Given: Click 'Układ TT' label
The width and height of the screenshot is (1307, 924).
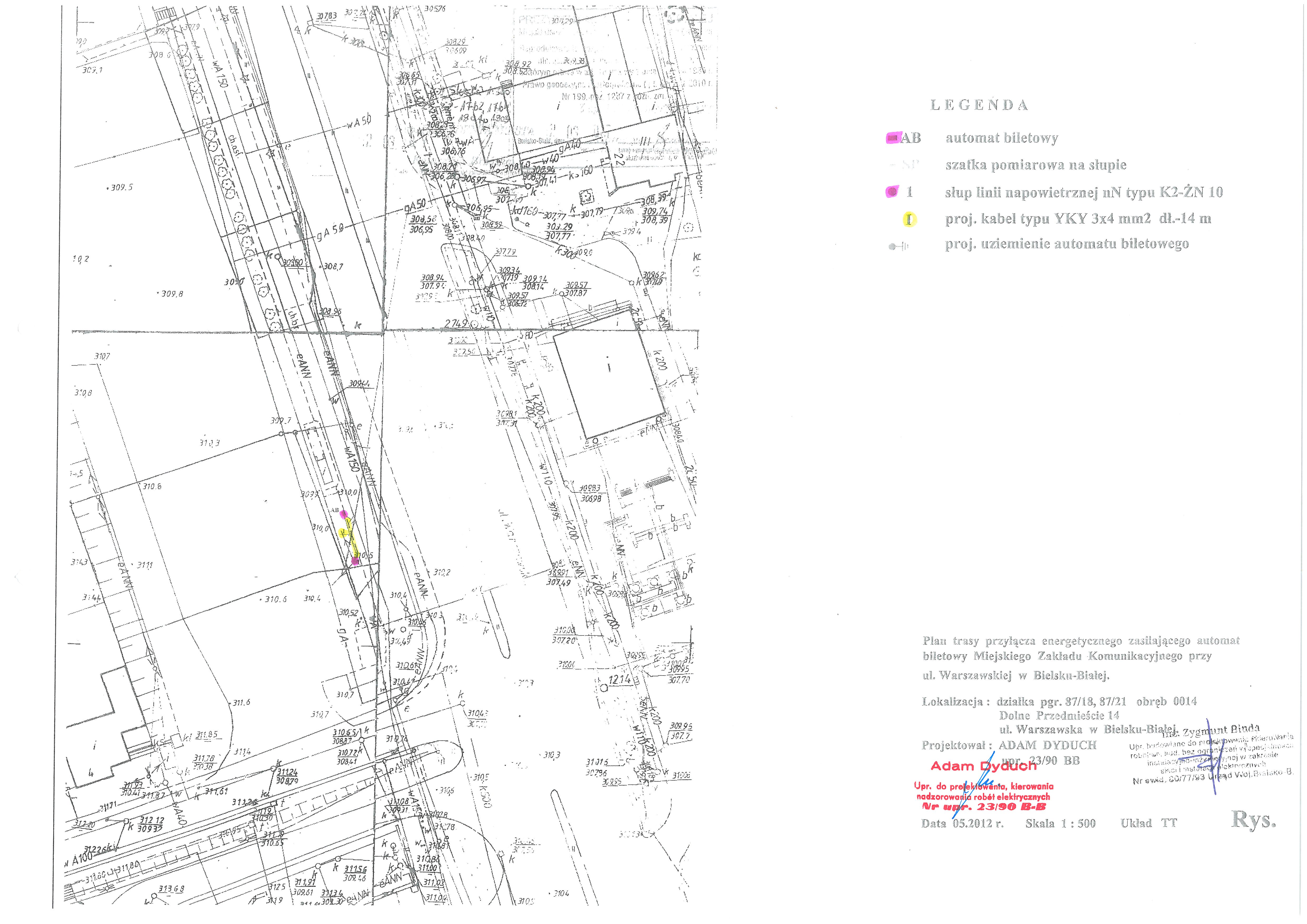Looking at the screenshot, I should pyautogui.click(x=1148, y=823).
